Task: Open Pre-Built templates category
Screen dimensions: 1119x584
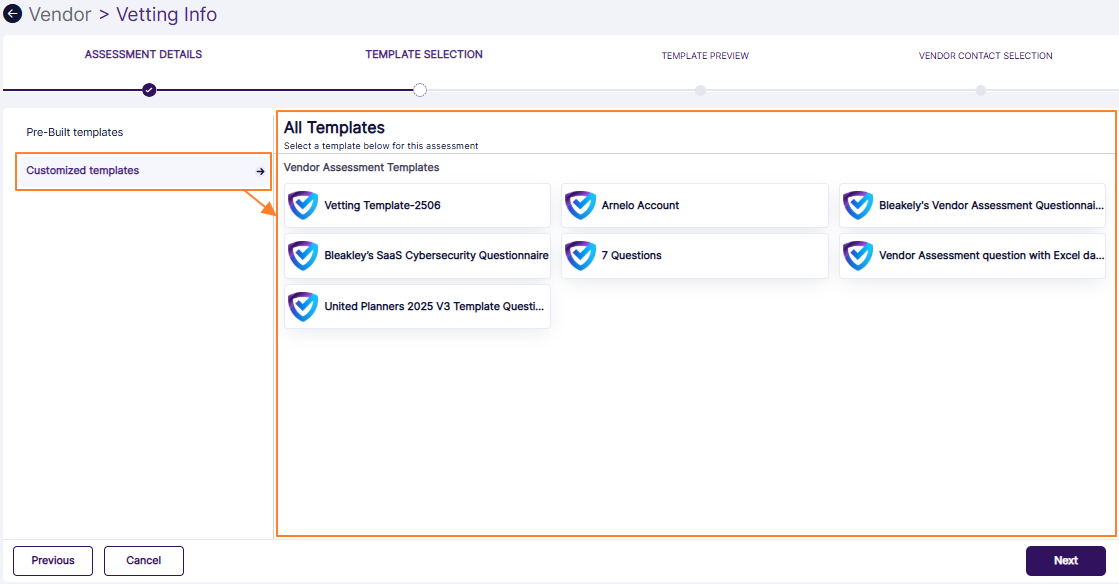Action: (x=75, y=132)
